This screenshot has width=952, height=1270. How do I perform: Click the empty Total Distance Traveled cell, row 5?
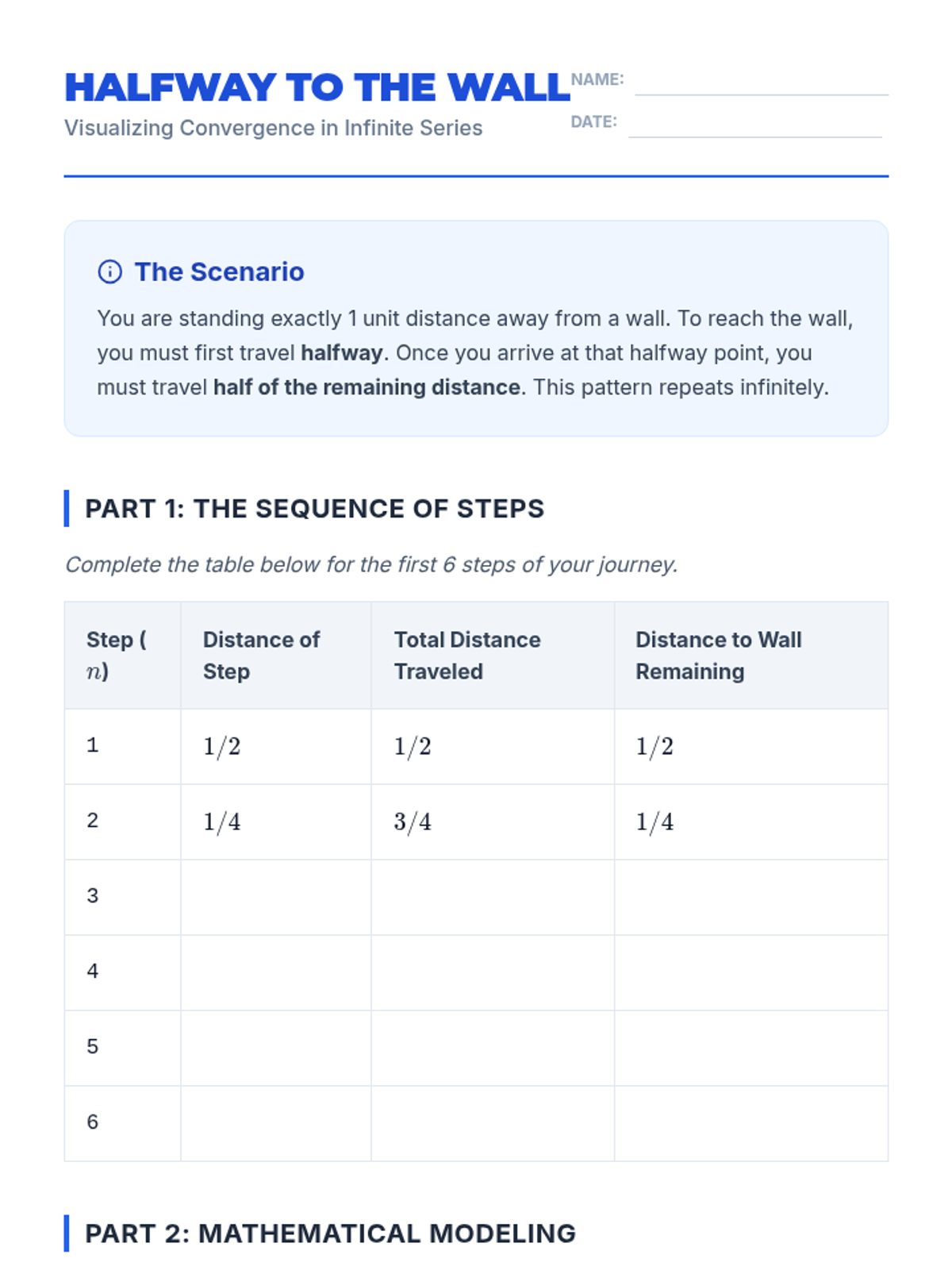point(492,1048)
